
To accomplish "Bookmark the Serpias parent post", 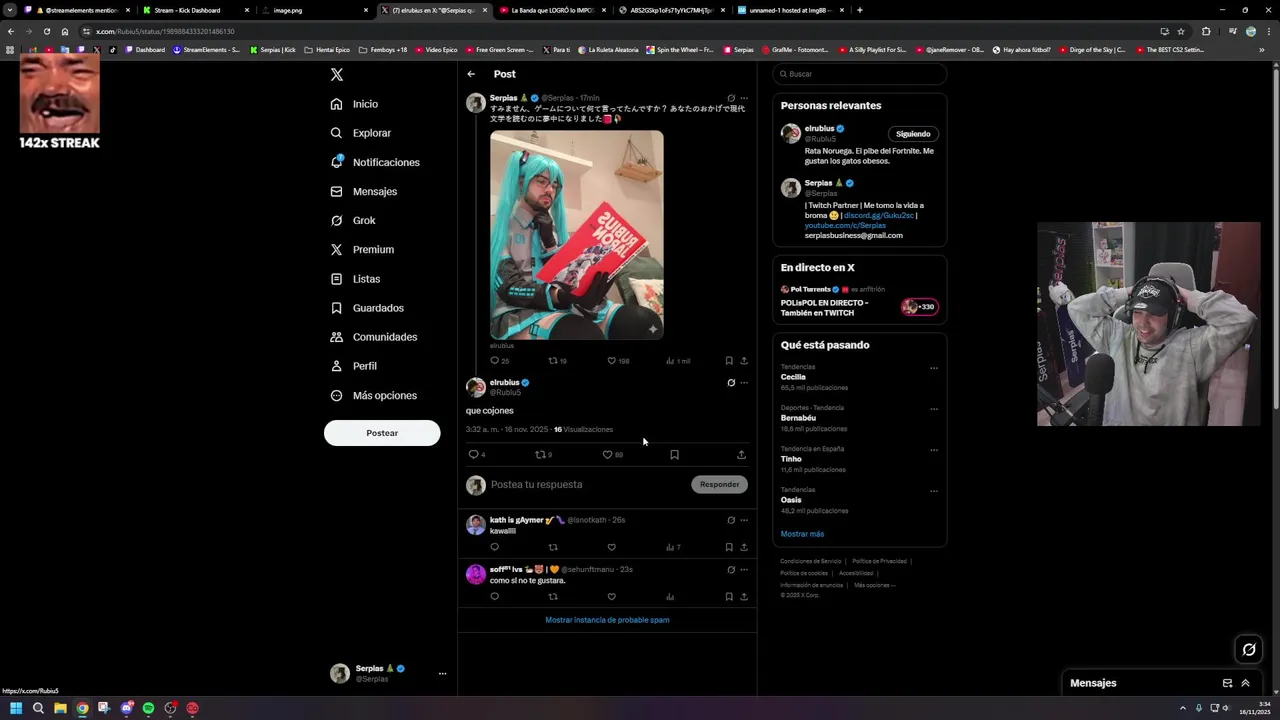I will click(x=729, y=361).
